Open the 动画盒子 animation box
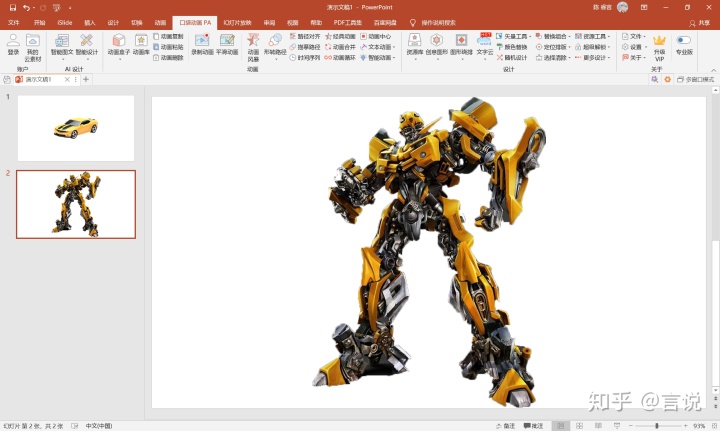This screenshot has height=431, width=720. click(118, 45)
